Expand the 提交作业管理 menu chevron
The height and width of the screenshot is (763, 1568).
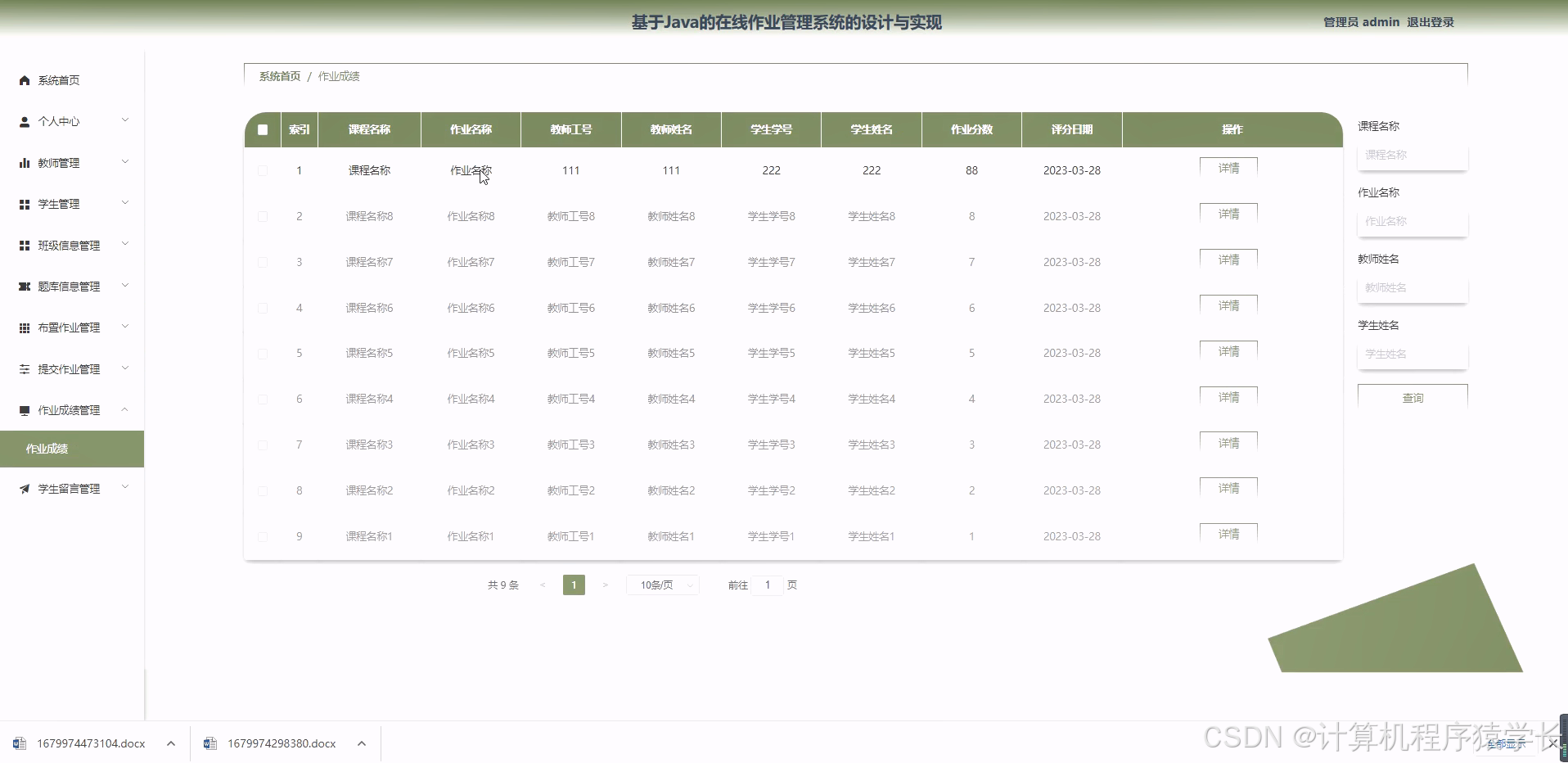click(125, 368)
